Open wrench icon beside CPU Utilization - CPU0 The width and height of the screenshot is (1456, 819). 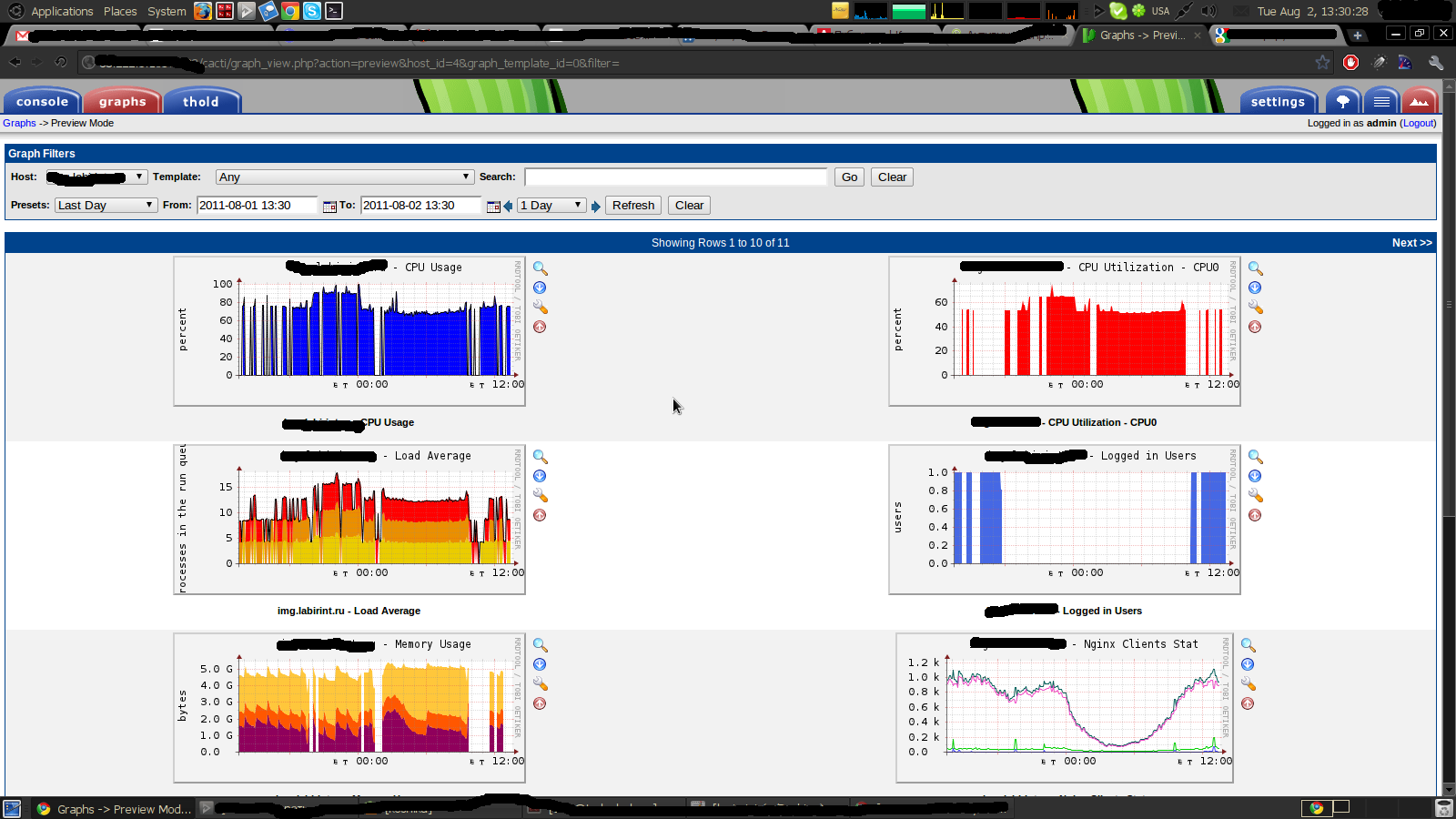point(1256,308)
